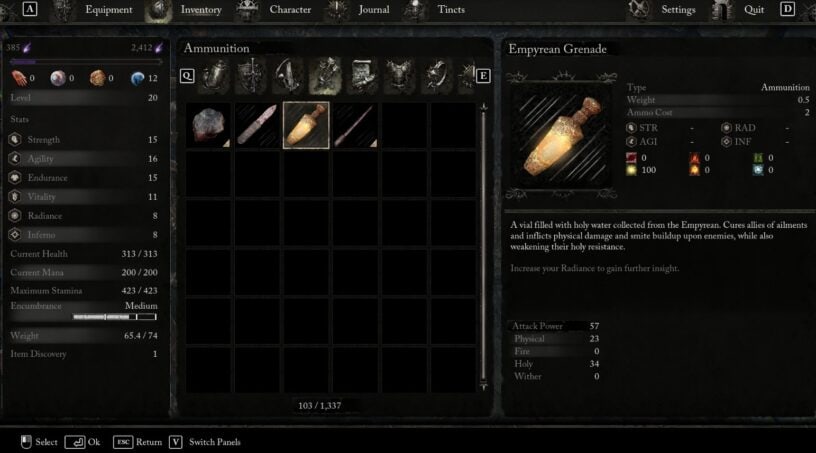Select the throwing knife item slot
The width and height of the screenshot is (816, 453).
pos(257,125)
